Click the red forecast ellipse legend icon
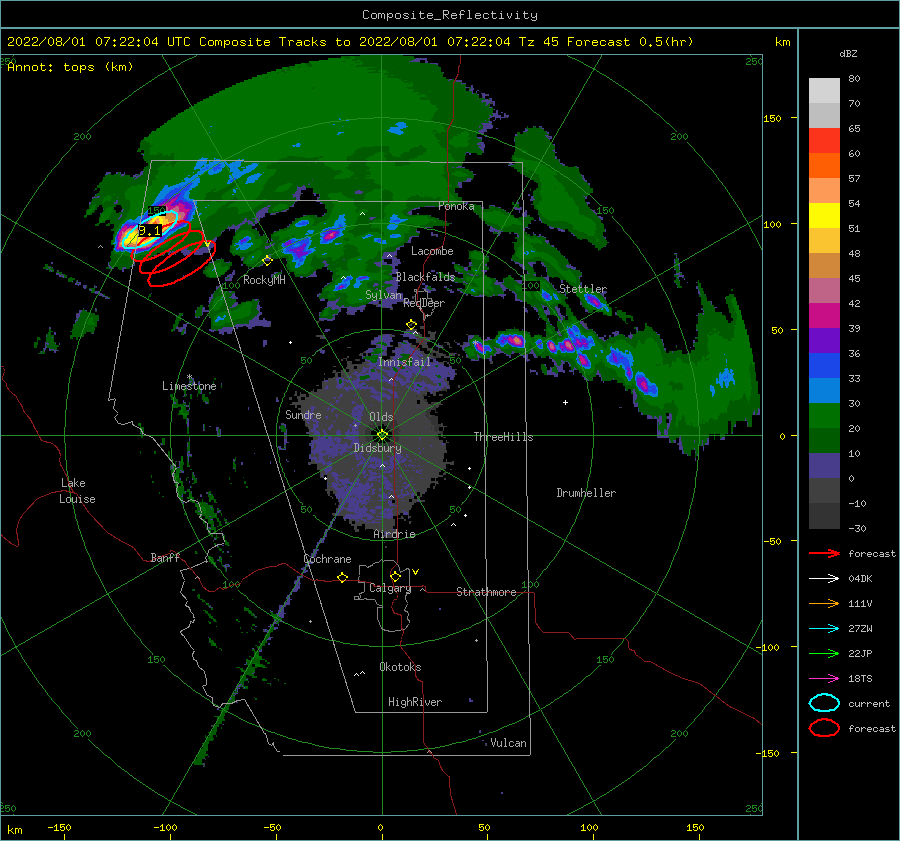900x841 pixels. [x=824, y=728]
